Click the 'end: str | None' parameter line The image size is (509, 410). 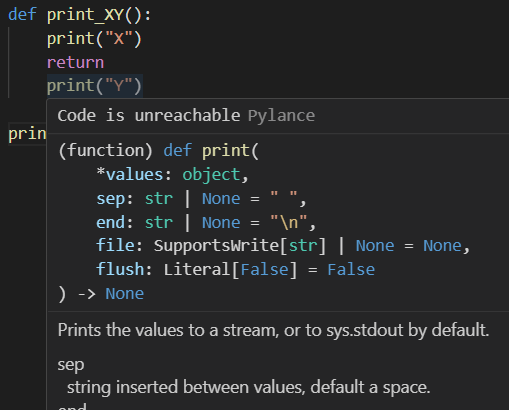pyautogui.click(x=206, y=222)
